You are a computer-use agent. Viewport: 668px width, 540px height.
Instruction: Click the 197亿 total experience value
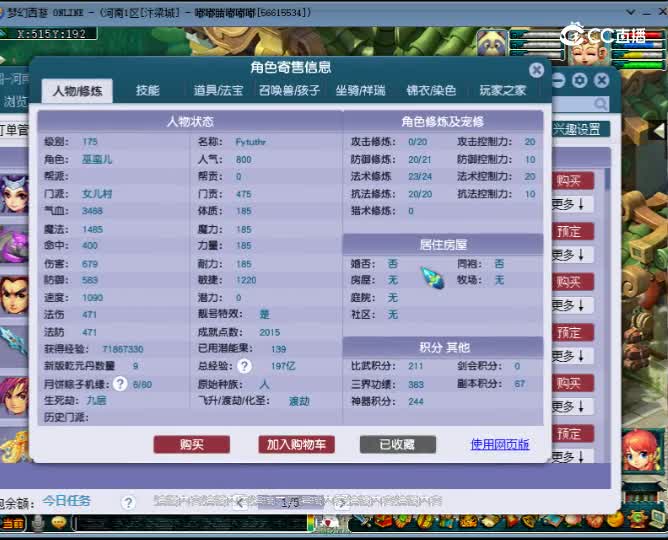coord(283,366)
